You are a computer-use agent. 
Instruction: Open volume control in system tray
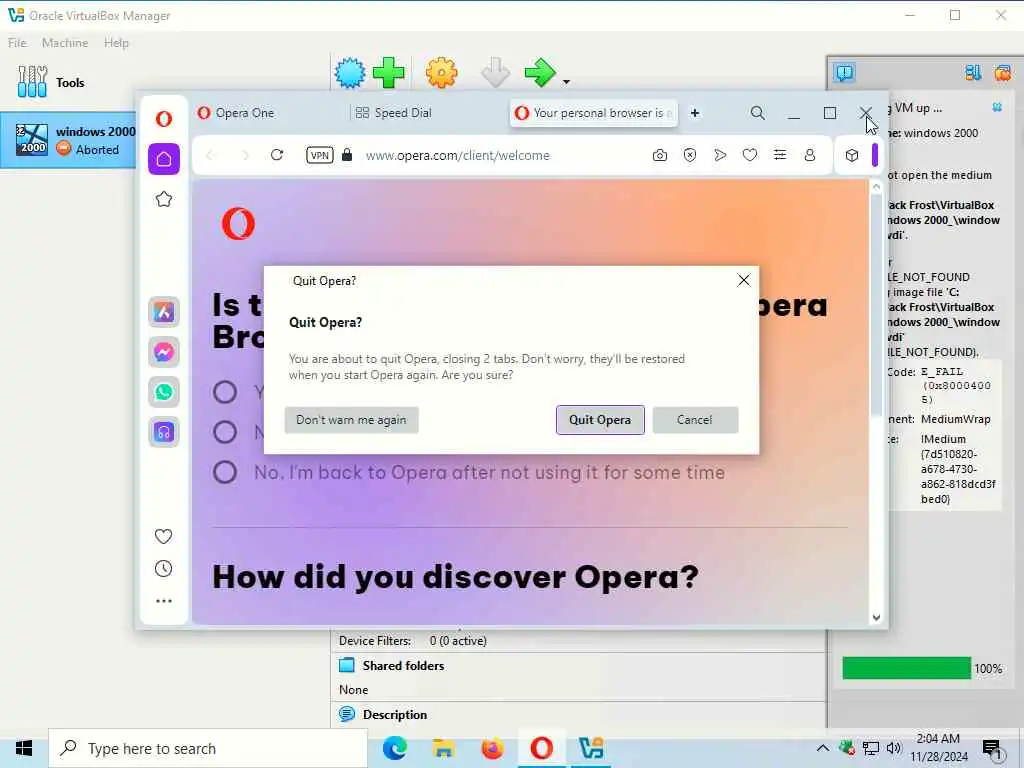[894, 748]
